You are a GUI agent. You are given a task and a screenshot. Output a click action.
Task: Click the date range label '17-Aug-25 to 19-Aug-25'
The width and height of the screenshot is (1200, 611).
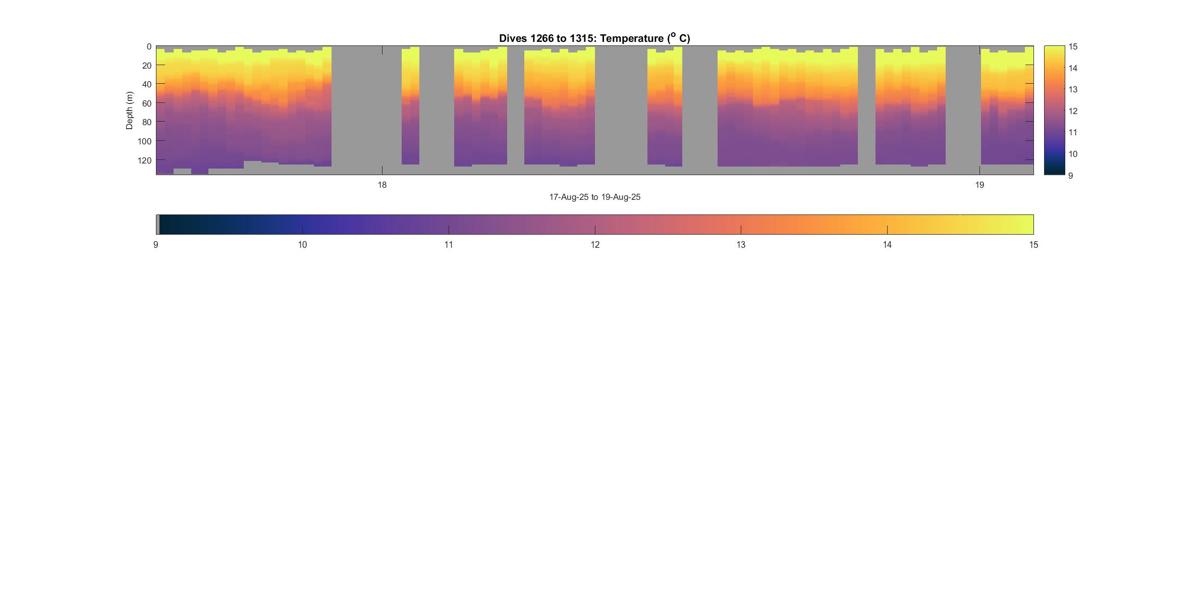pyautogui.click(x=594, y=197)
